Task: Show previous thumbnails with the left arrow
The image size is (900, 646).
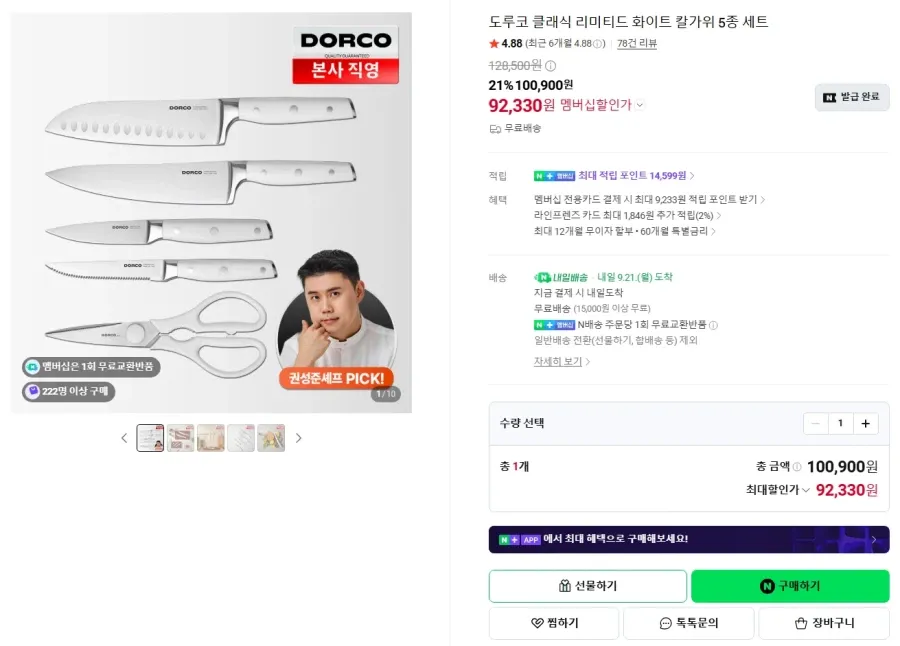Action: coord(124,438)
